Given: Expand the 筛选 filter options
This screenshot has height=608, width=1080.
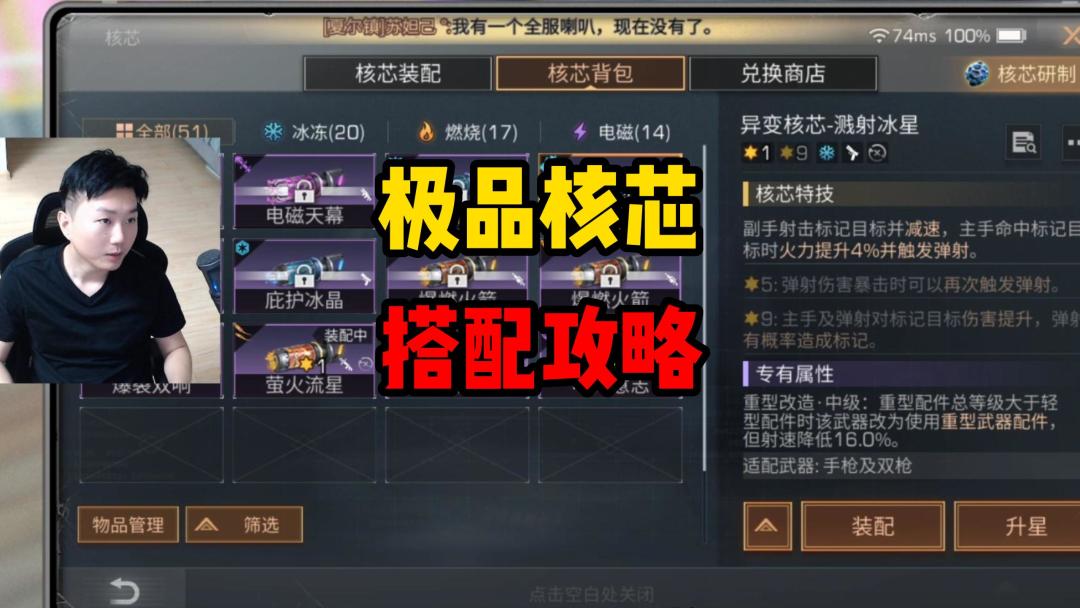Looking at the screenshot, I should click(x=244, y=525).
